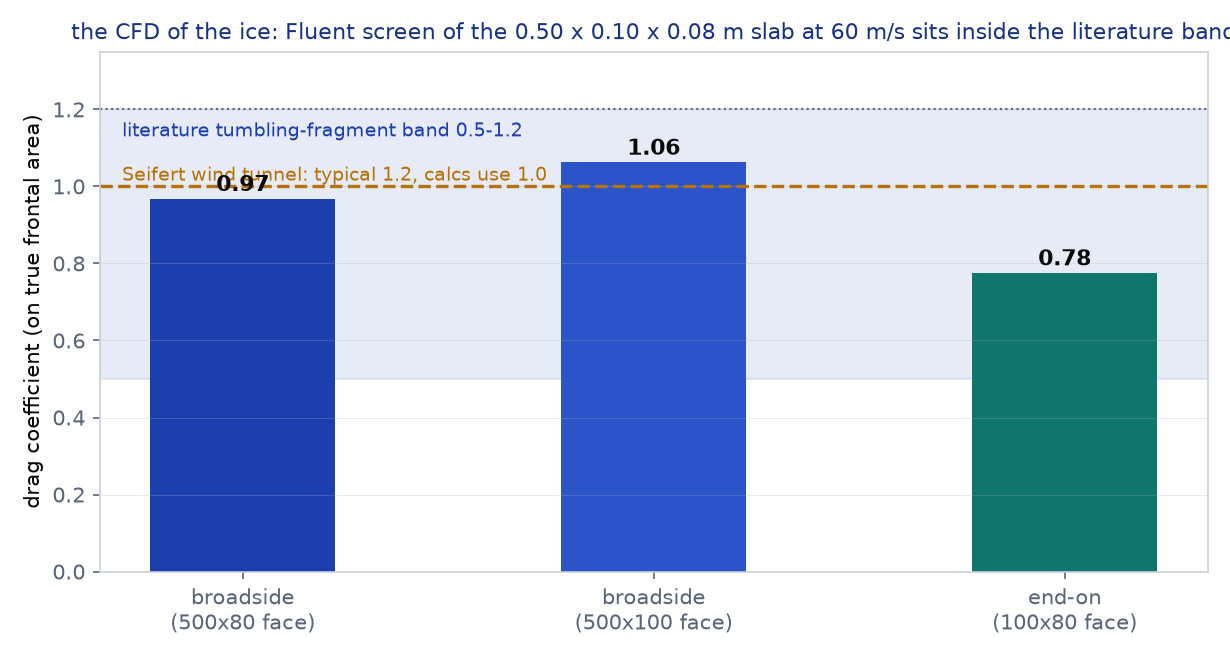Image resolution: width=1230 pixels, height=660 pixels.
Task: Click the 0.78 value label
Action: (1065, 258)
